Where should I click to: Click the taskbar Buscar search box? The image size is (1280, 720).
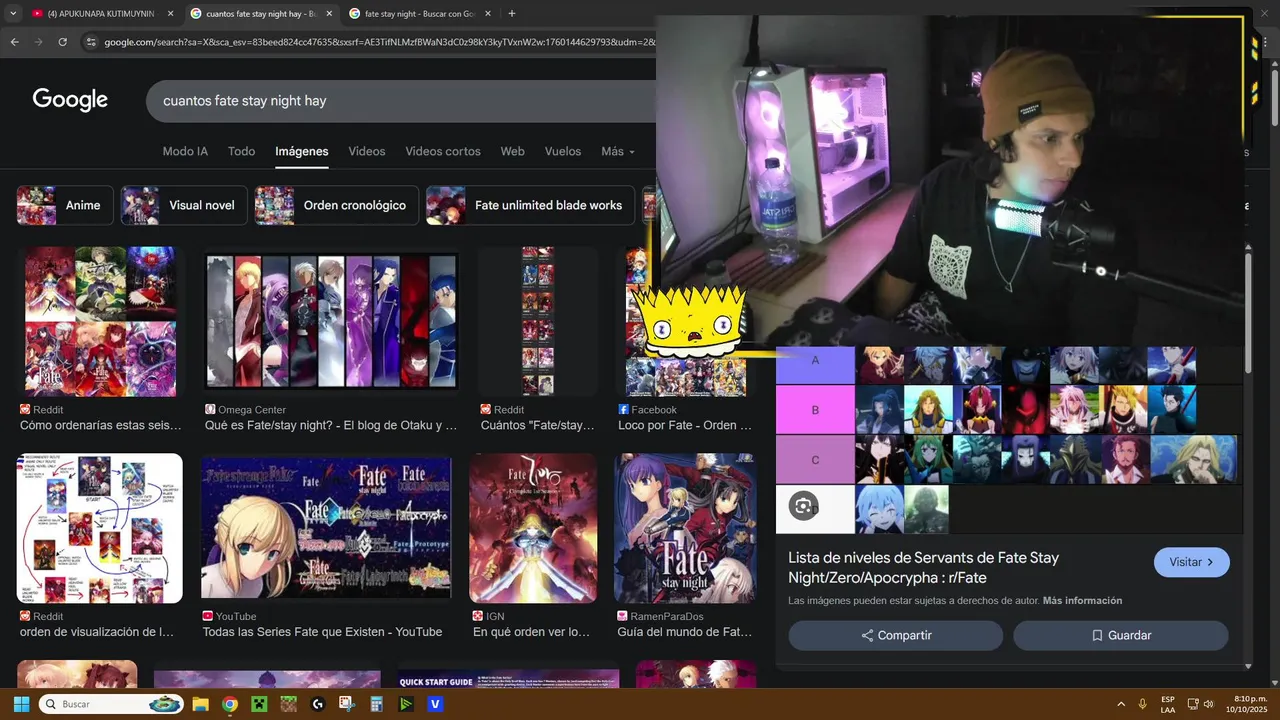pos(112,704)
